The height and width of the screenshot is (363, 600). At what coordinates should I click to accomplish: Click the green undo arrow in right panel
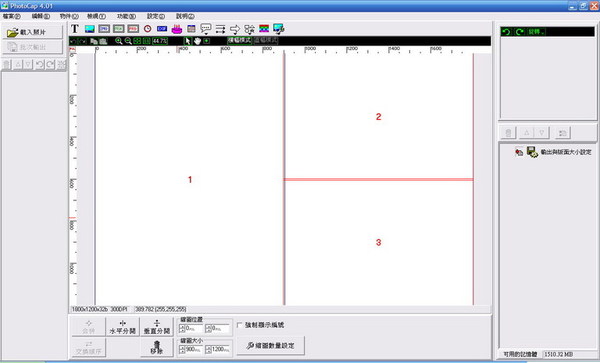point(506,32)
